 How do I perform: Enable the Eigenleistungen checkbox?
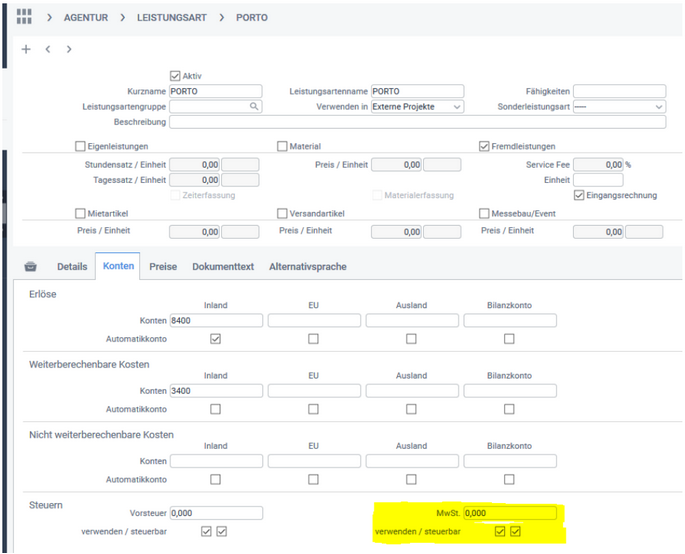click(81, 146)
